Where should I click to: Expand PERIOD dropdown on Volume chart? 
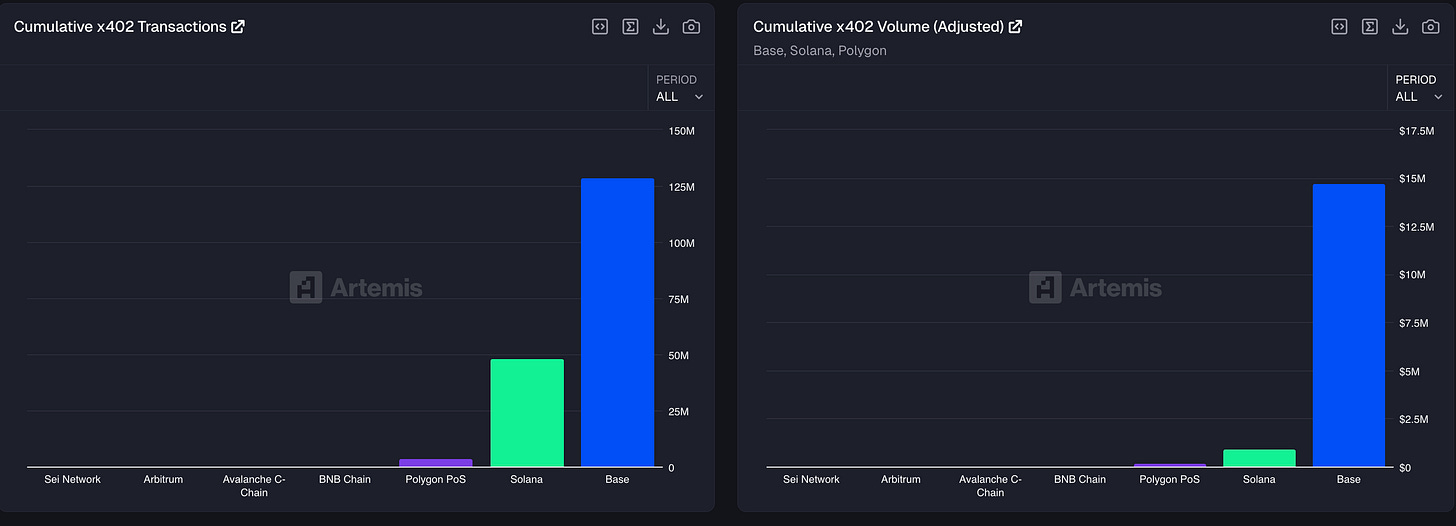1420,88
